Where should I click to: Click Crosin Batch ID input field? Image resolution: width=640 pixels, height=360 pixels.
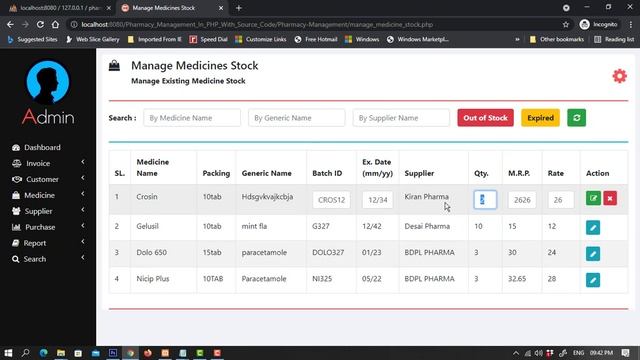coord(331,200)
